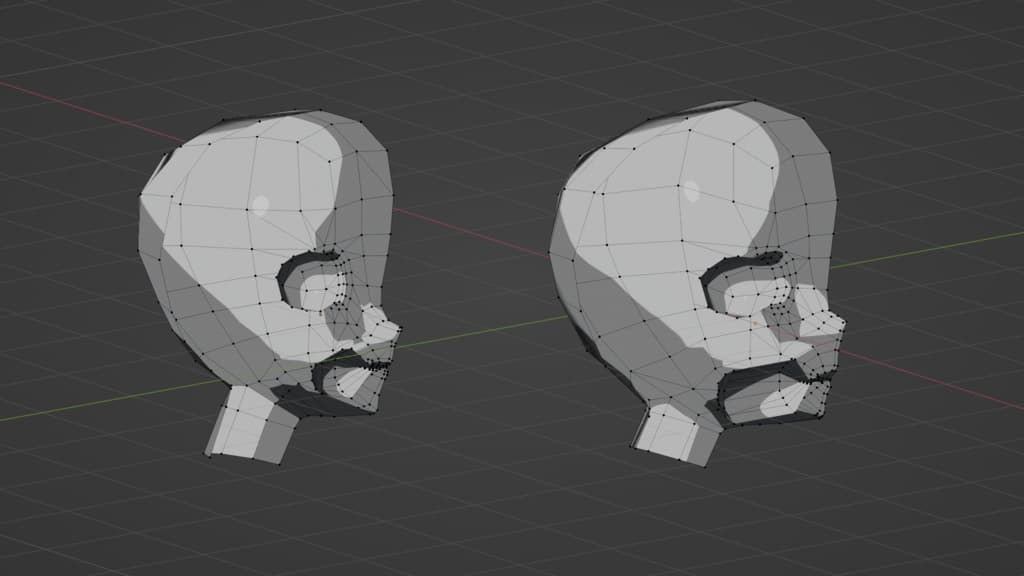Select the top vertex of right head

click(756, 100)
